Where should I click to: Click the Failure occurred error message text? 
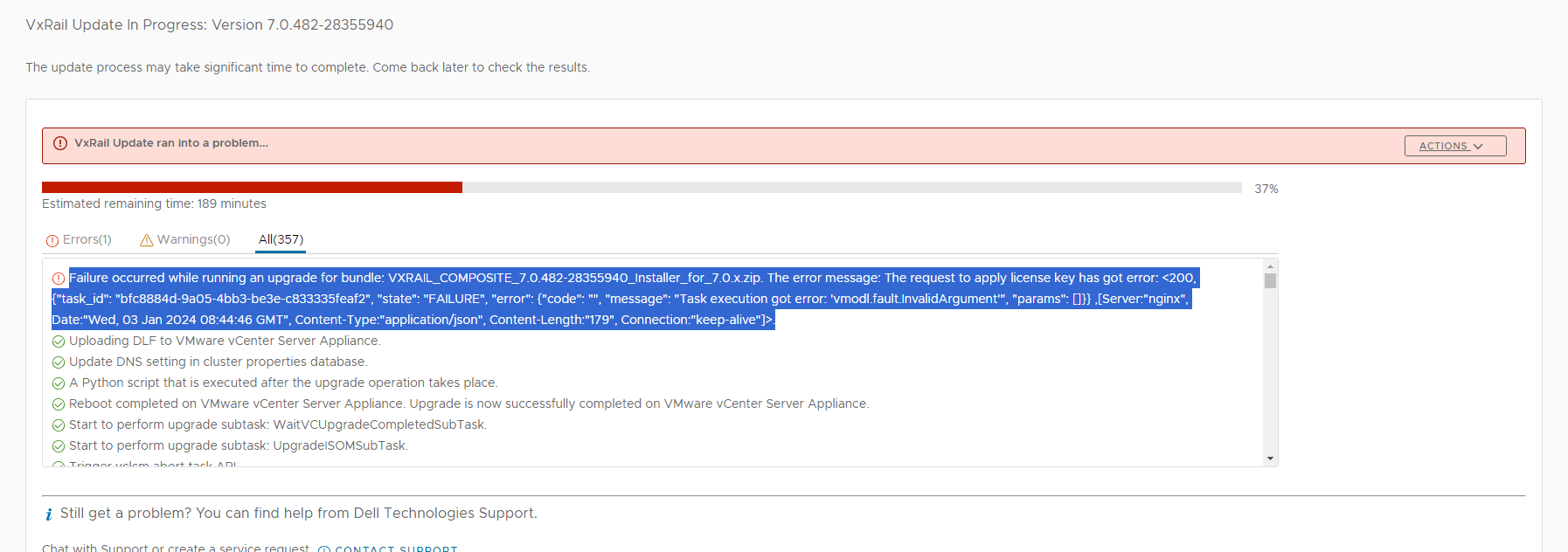624,299
